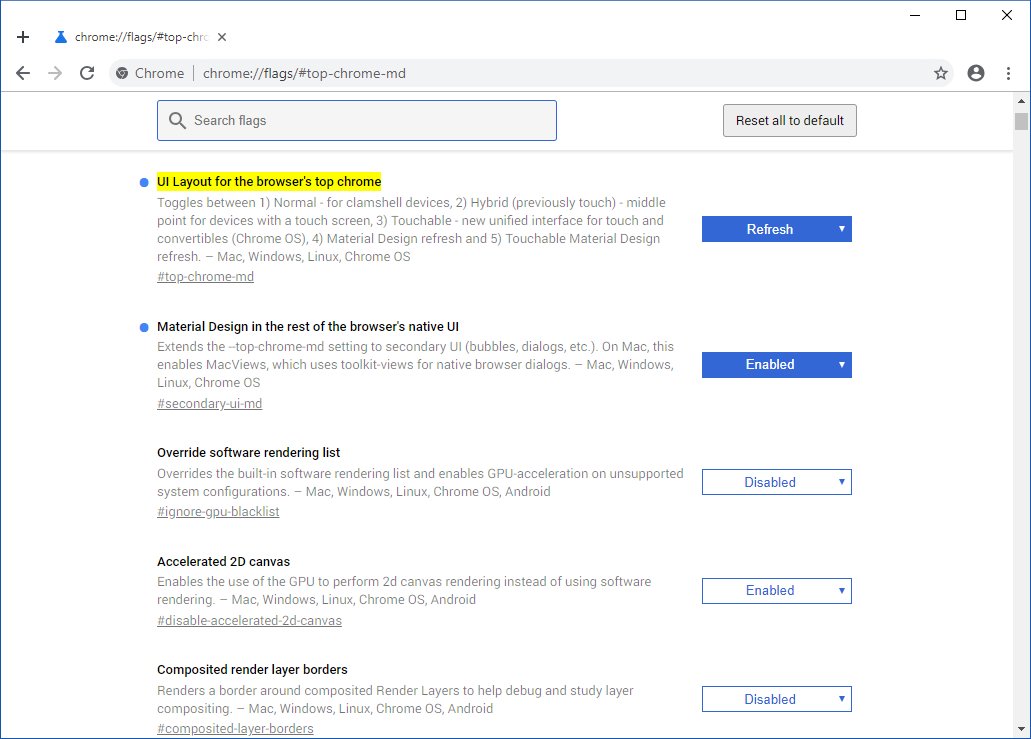
Task: Follow the #top-chrome-md anchor link
Action: (205, 277)
